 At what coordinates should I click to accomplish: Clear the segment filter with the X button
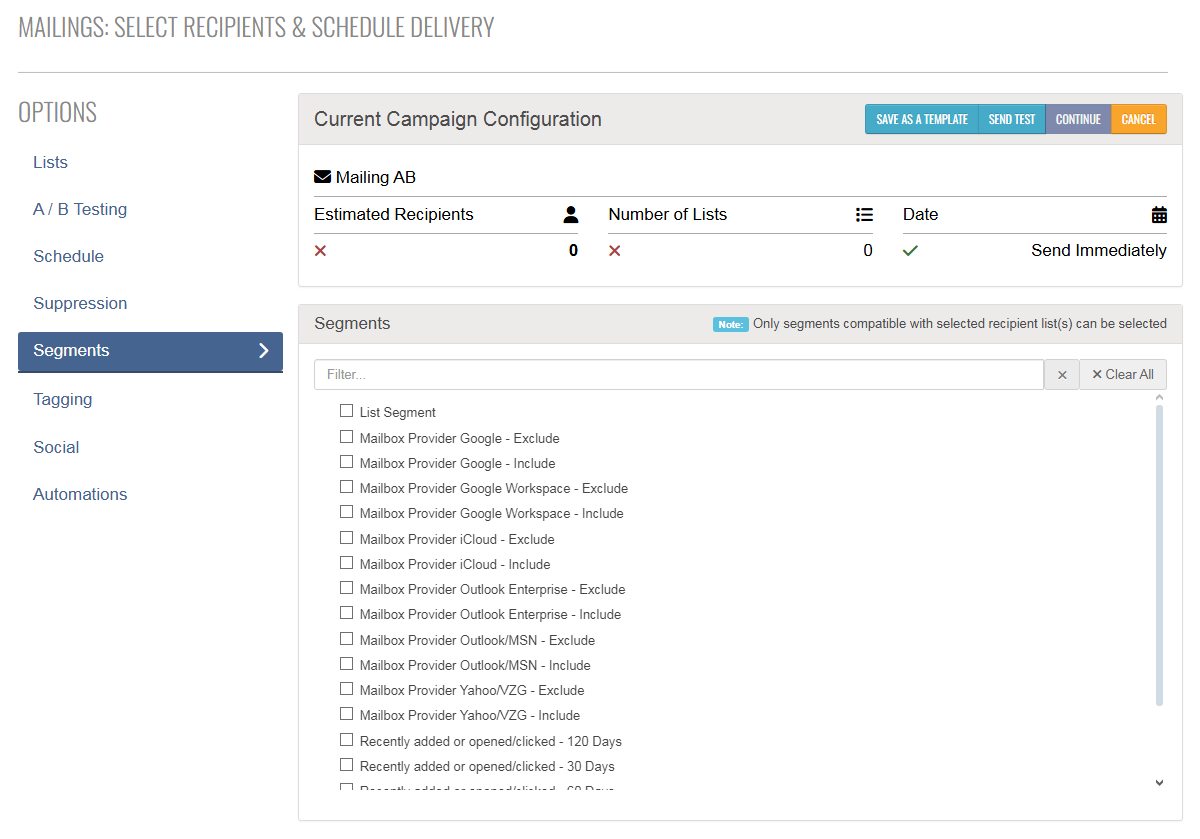[1062, 375]
